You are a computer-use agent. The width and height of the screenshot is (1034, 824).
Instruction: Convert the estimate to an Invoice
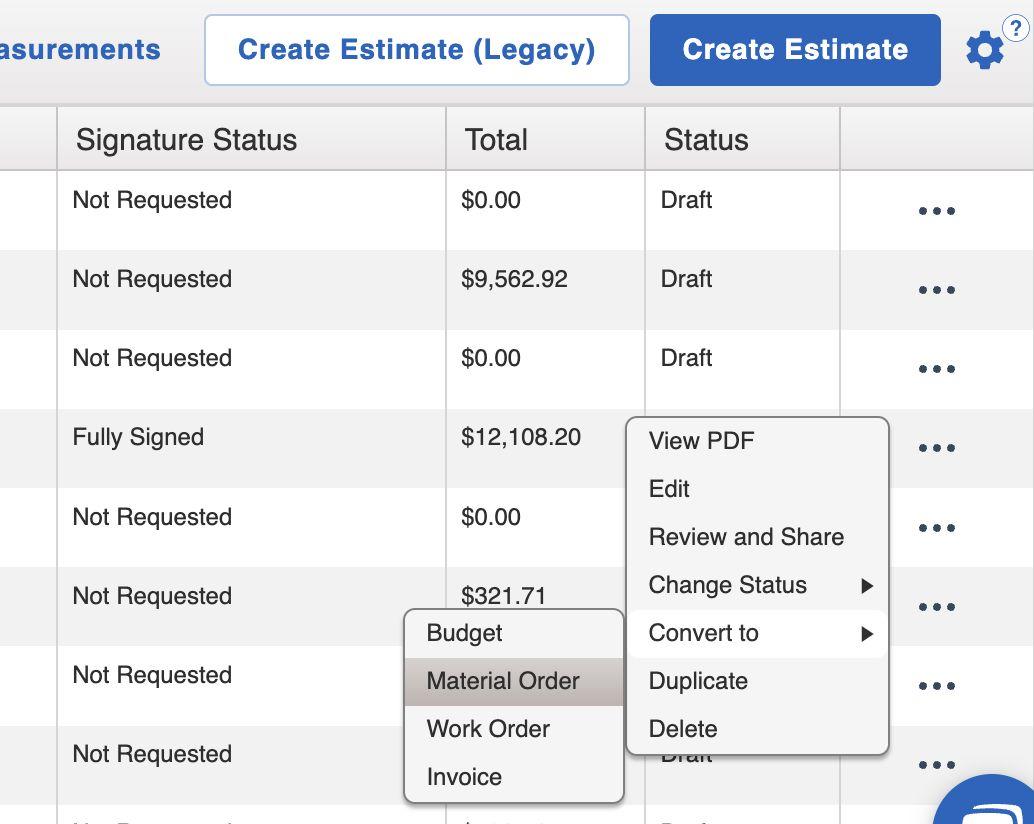click(464, 777)
